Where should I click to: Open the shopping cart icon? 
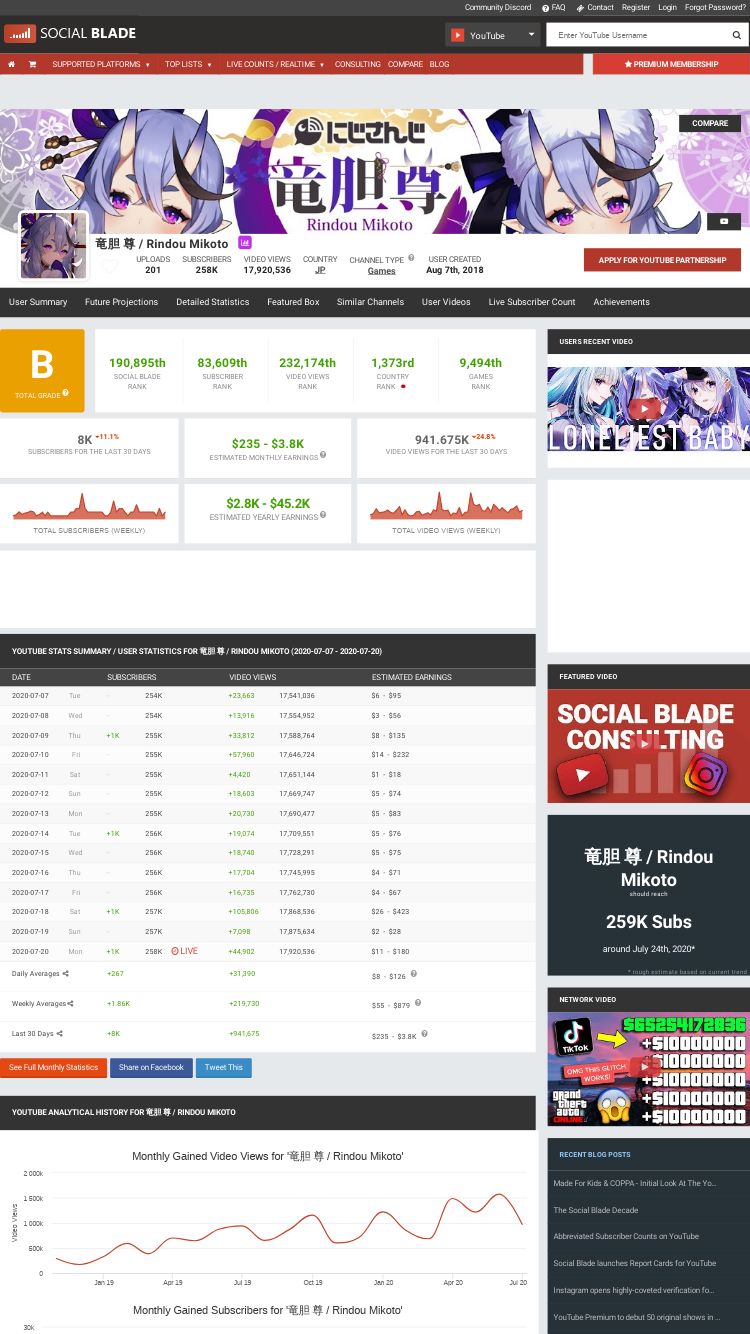tap(32, 64)
